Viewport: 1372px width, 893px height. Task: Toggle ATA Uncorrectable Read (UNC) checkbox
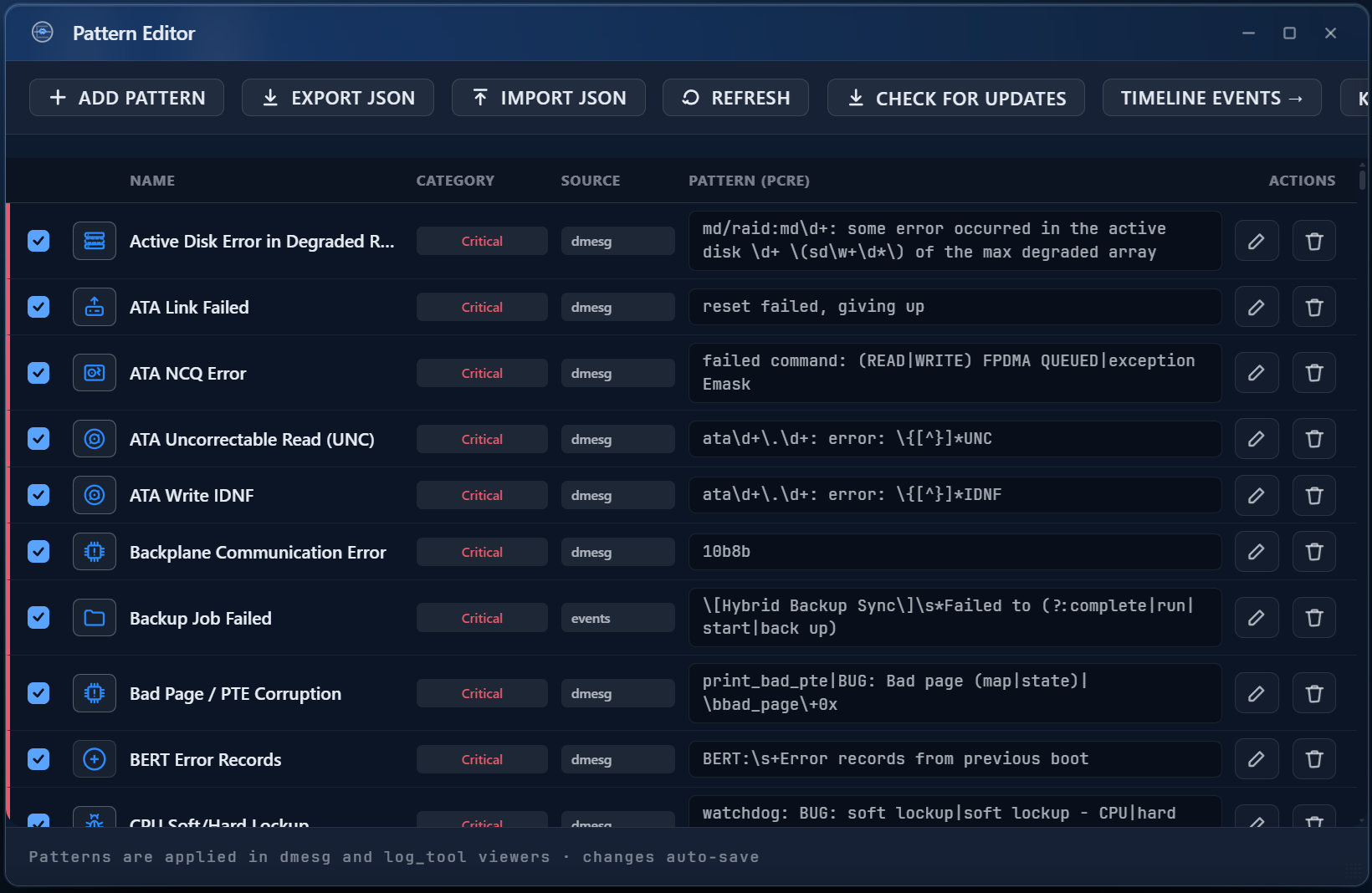coord(38,439)
